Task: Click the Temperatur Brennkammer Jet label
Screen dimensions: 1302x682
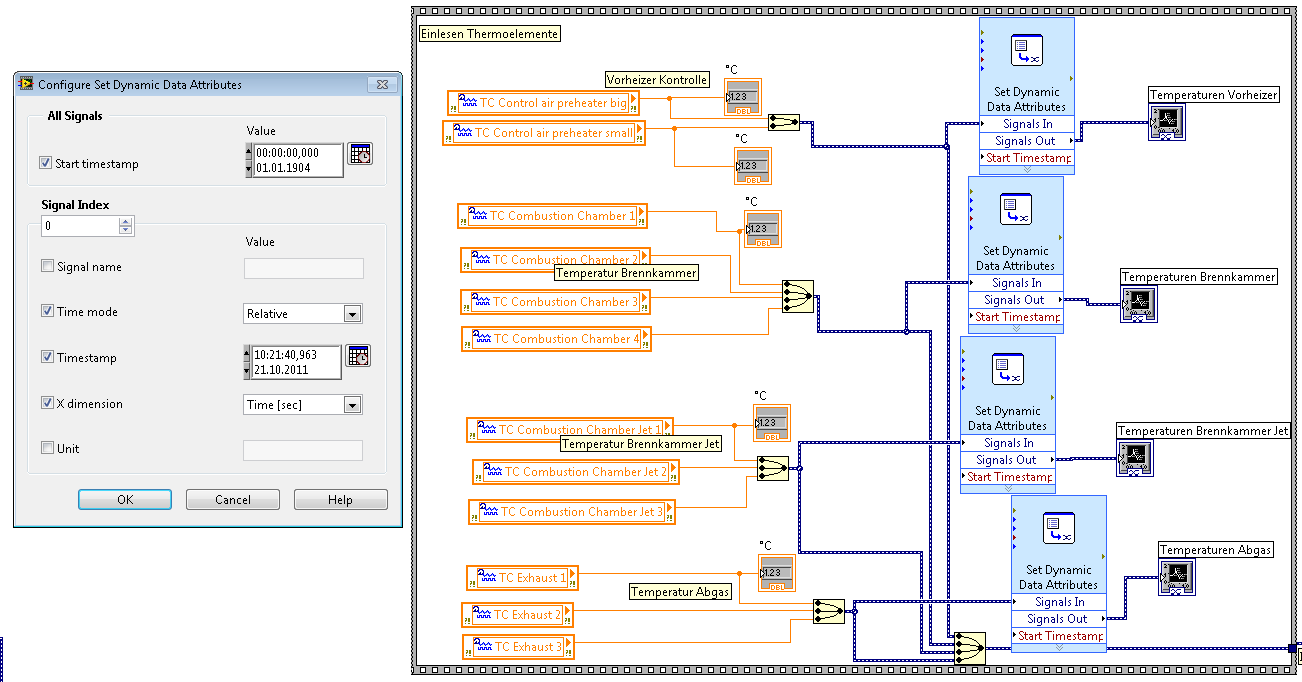Action: [641, 444]
